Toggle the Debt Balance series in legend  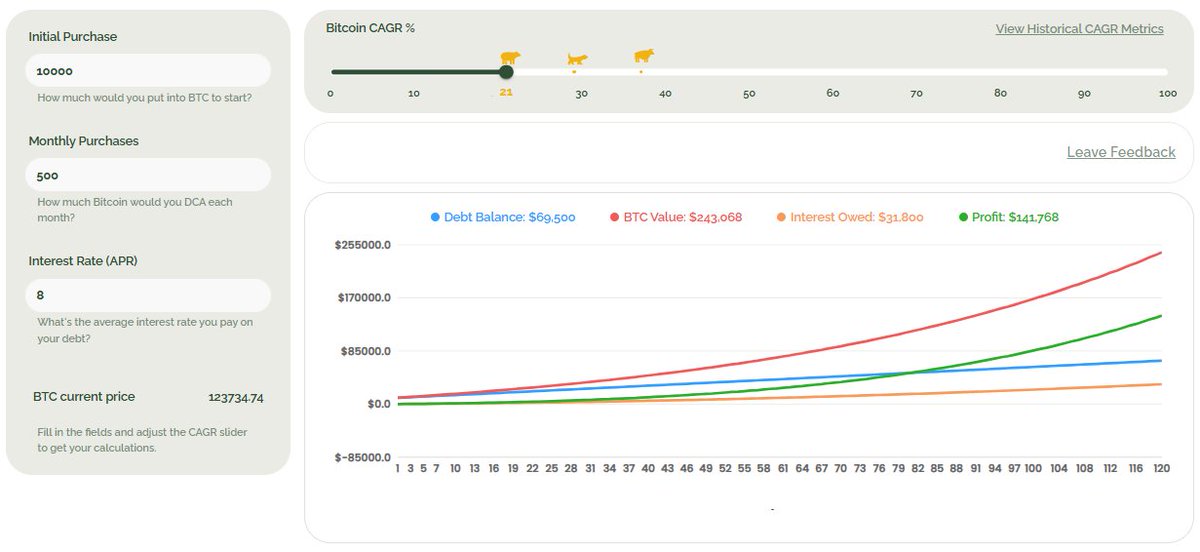pos(503,217)
